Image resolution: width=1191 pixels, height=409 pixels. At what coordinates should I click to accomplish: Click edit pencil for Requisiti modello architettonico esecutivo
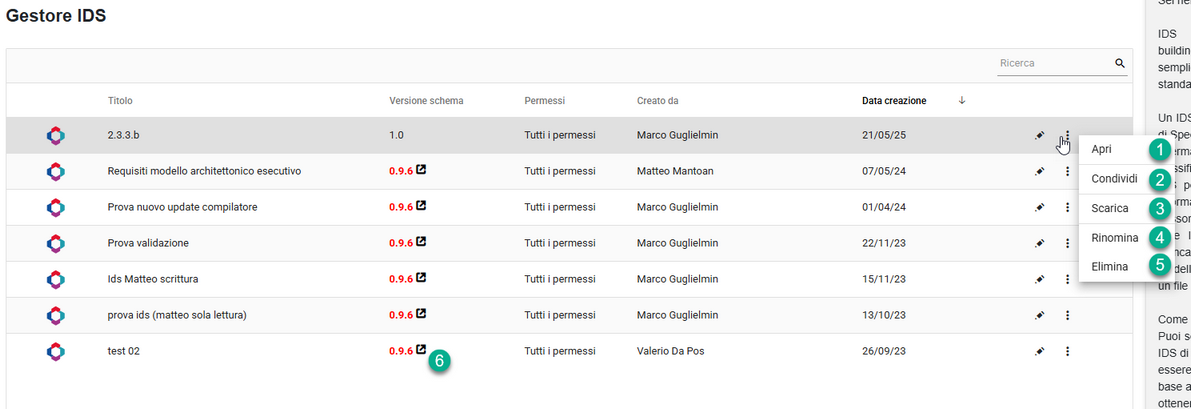coord(1040,171)
